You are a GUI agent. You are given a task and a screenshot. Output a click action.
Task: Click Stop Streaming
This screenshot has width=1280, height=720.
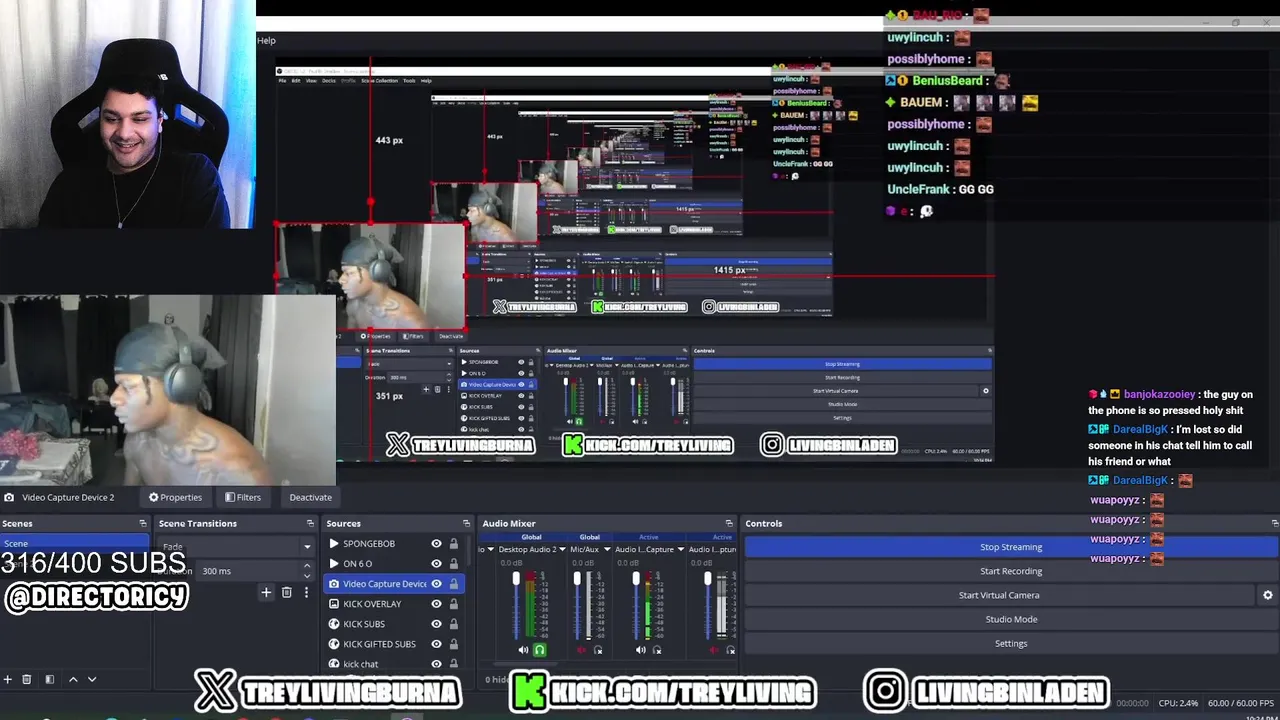(x=1011, y=547)
